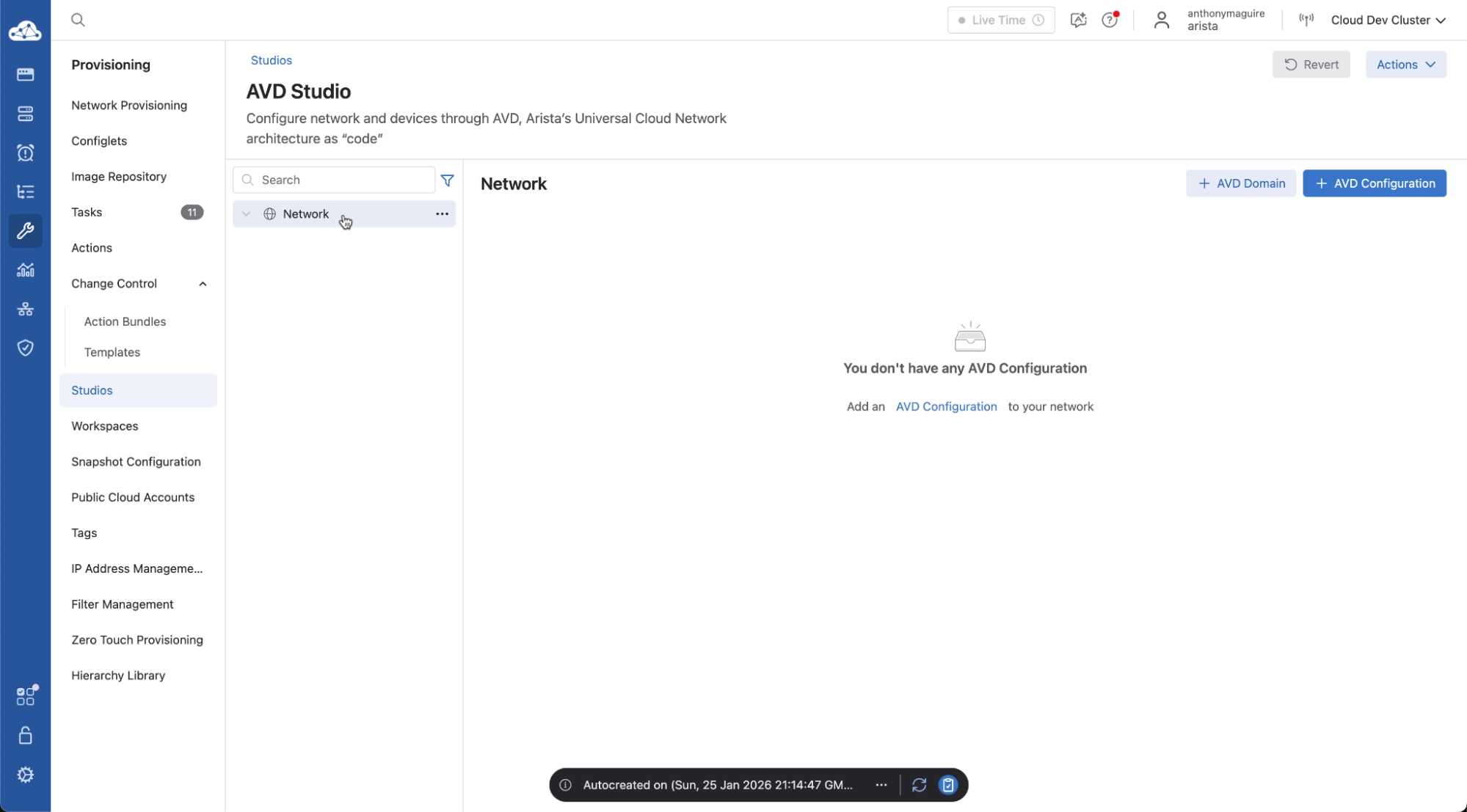Screen dimensions: 1467x812
Task: Click the info icon in workspace bar
Action: tap(566, 785)
